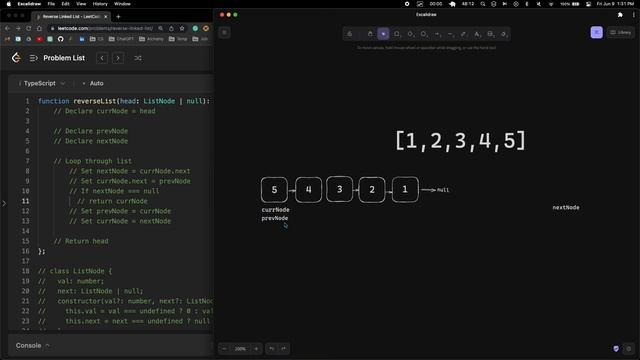Open the File menu
The height and width of the screenshot is (360, 640).
51,4
